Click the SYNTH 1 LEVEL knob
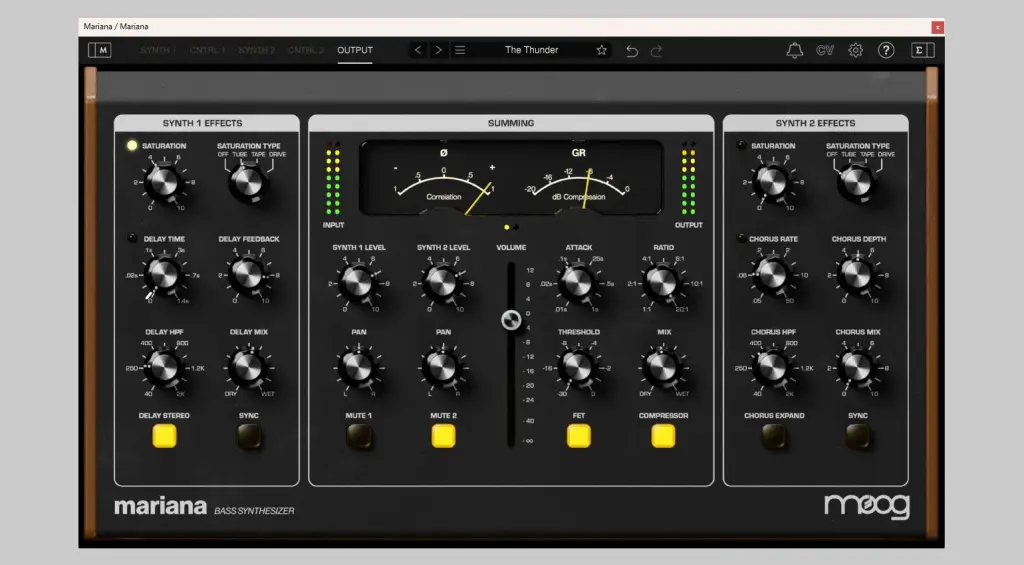This screenshot has width=1024, height=565. tap(358, 283)
